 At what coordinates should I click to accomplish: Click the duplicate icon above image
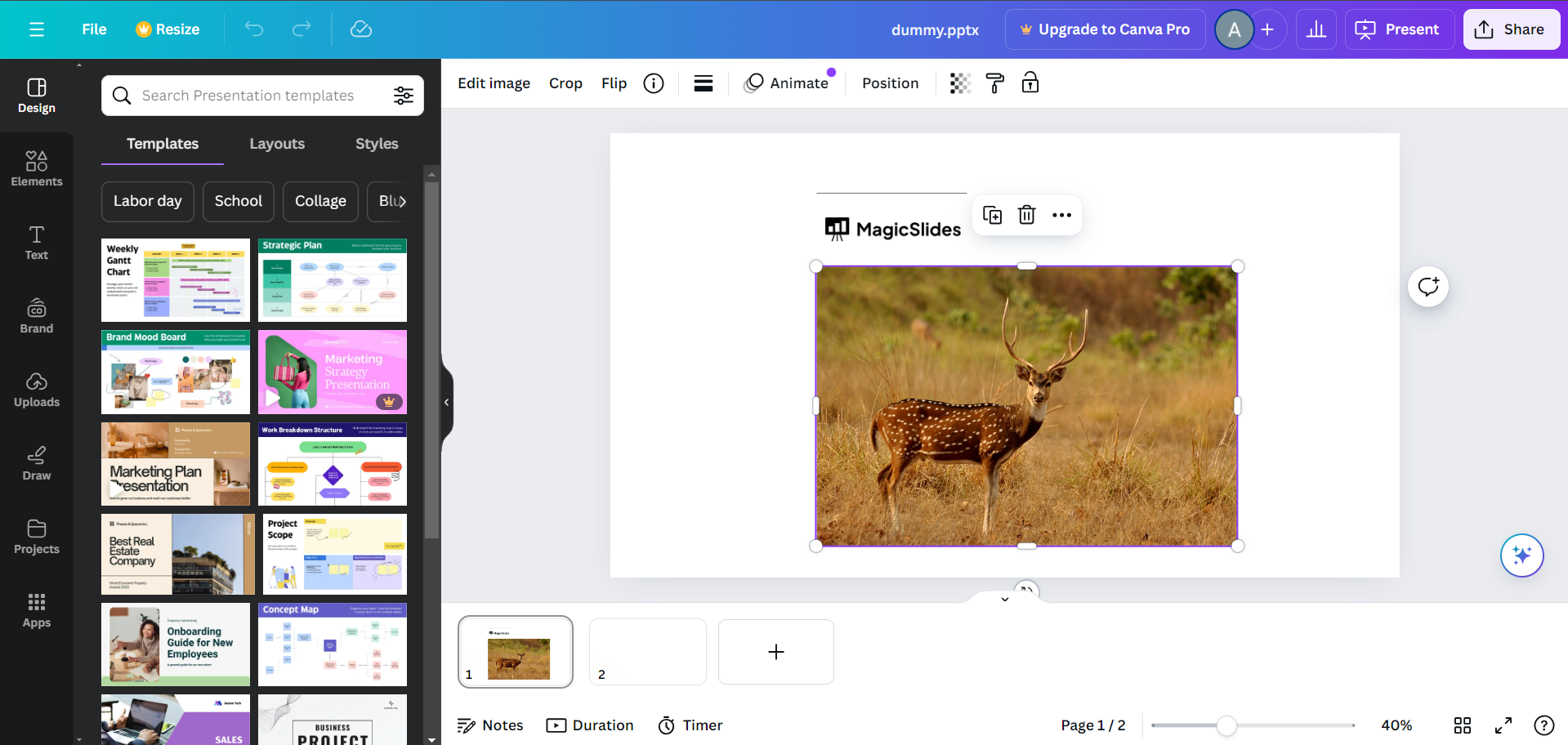tap(992, 215)
